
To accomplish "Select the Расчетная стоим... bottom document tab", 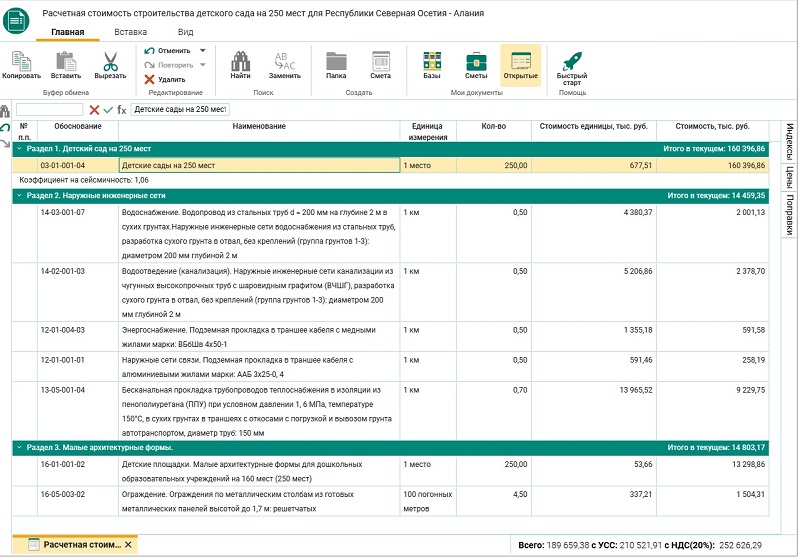I will tap(75, 545).
